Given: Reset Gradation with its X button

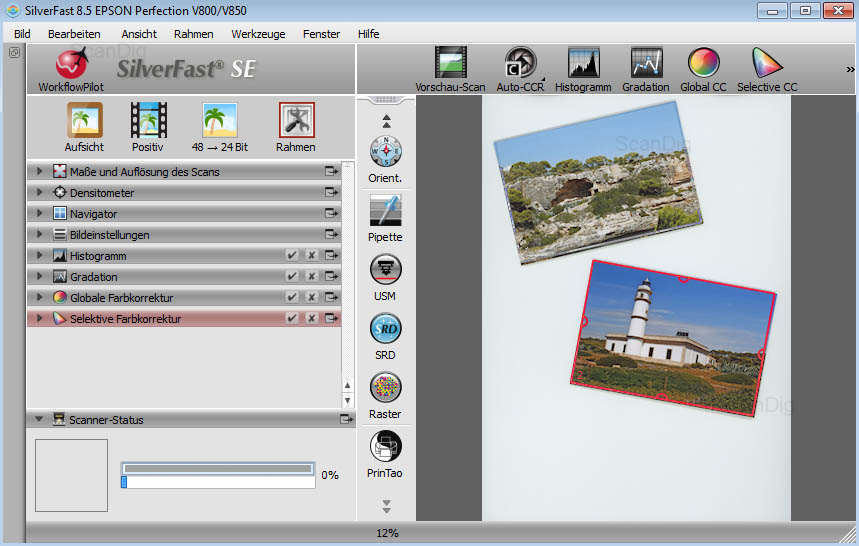Looking at the screenshot, I should (312, 276).
